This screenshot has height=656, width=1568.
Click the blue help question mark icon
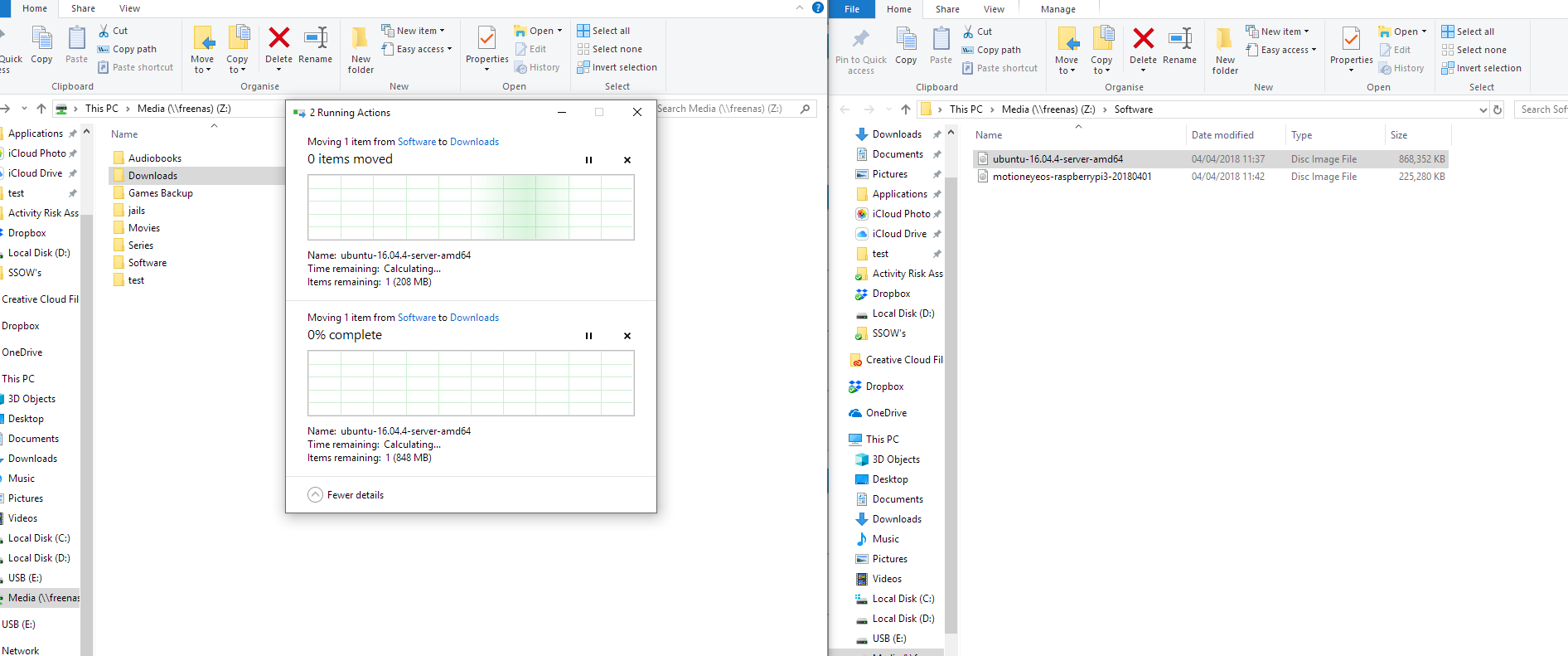(x=817, y=7)
